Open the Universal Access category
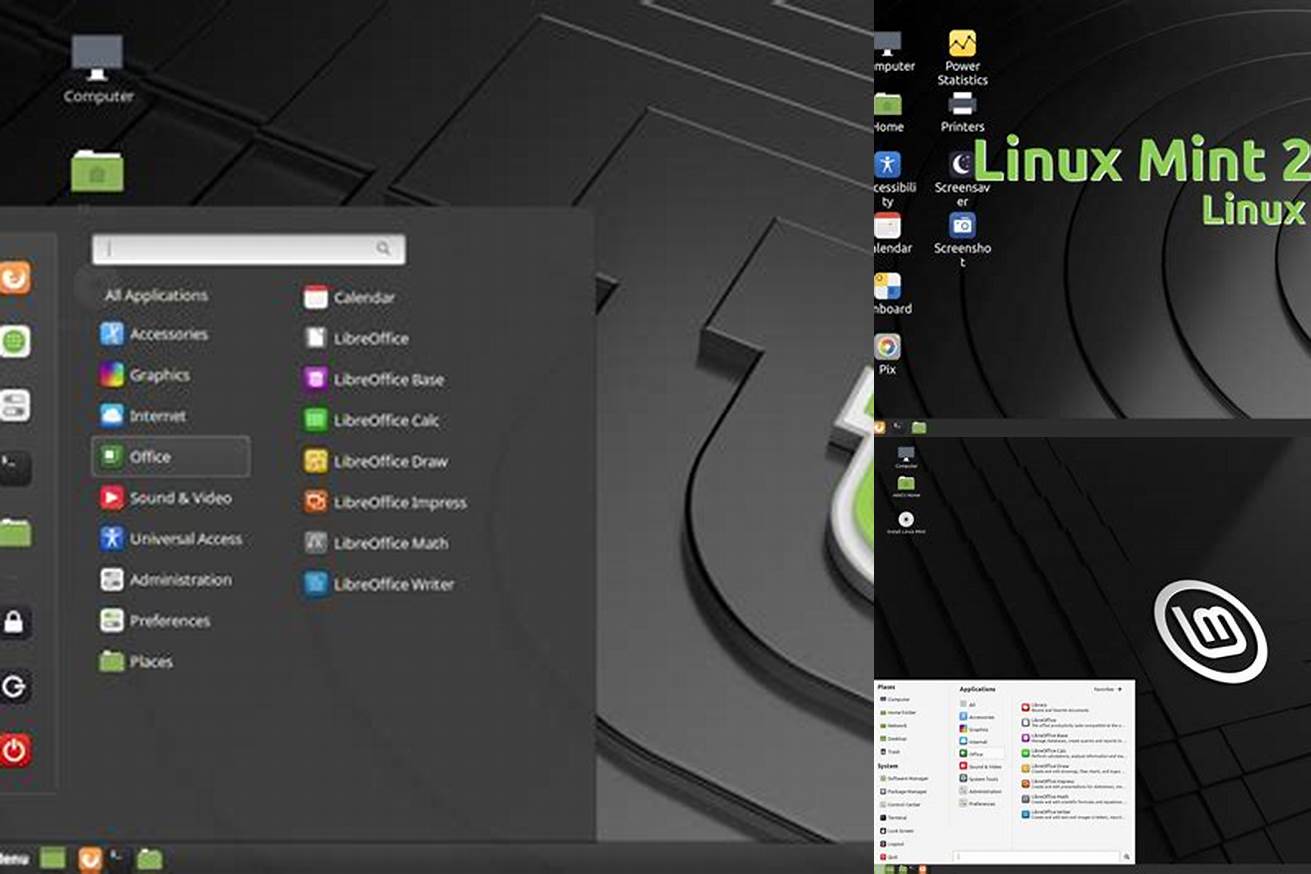1311x874 pixels. point(170,538)
